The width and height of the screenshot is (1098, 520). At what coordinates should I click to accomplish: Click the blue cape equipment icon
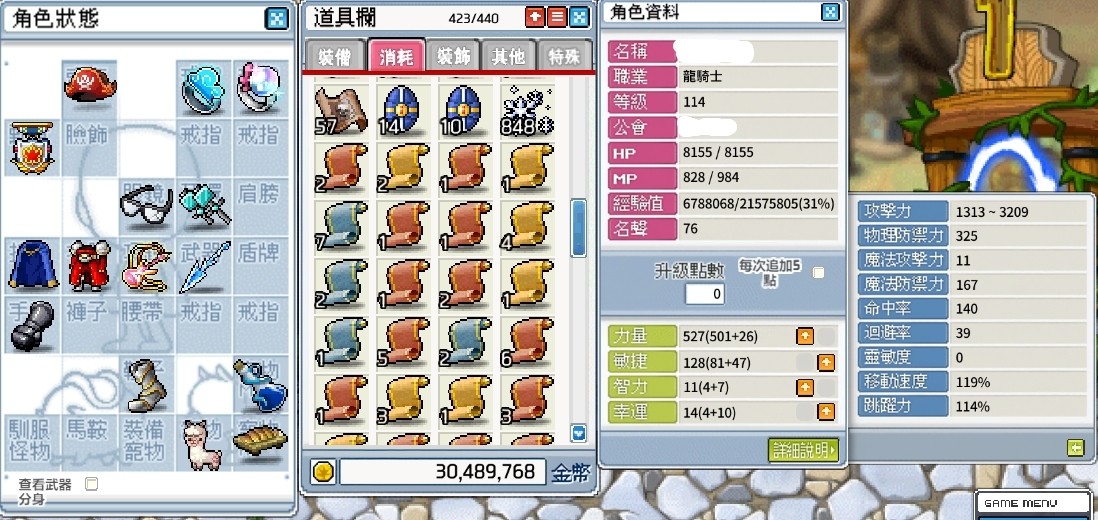33,265
